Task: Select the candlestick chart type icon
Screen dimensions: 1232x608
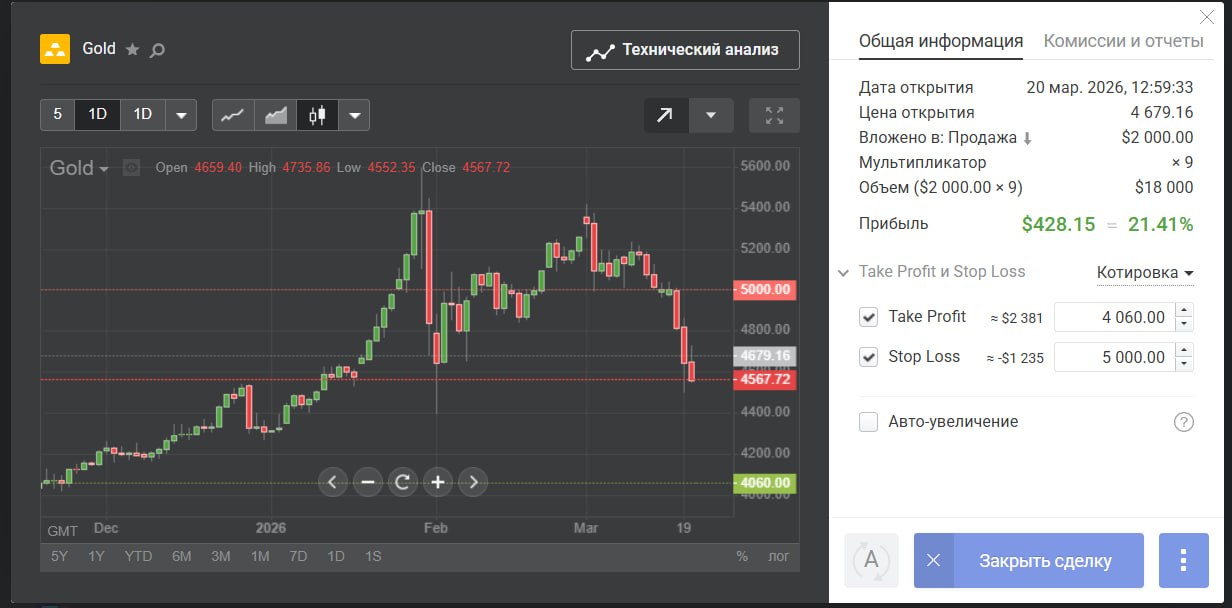Action: [x=317, y=115]
